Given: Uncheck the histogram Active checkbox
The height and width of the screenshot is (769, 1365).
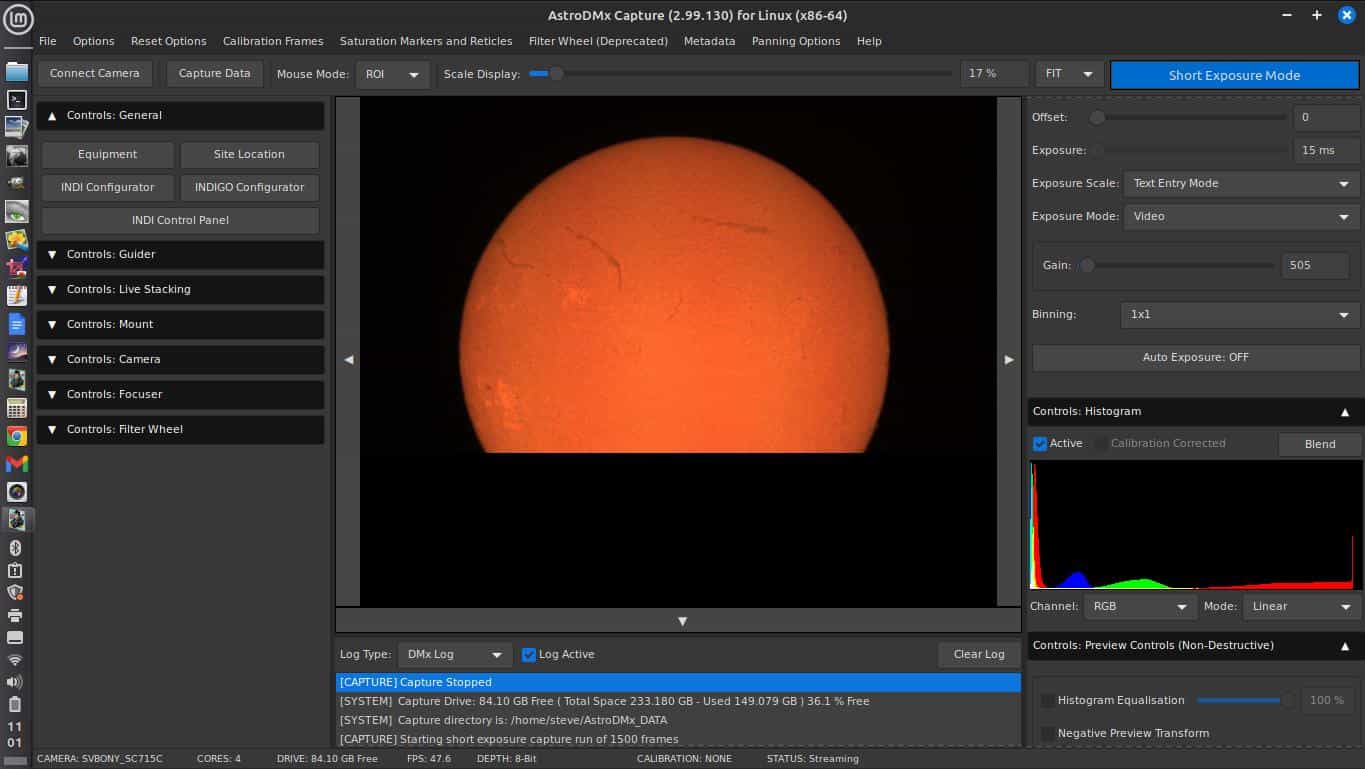Looking at the screenshot, I should click(x=1040, y=444).
